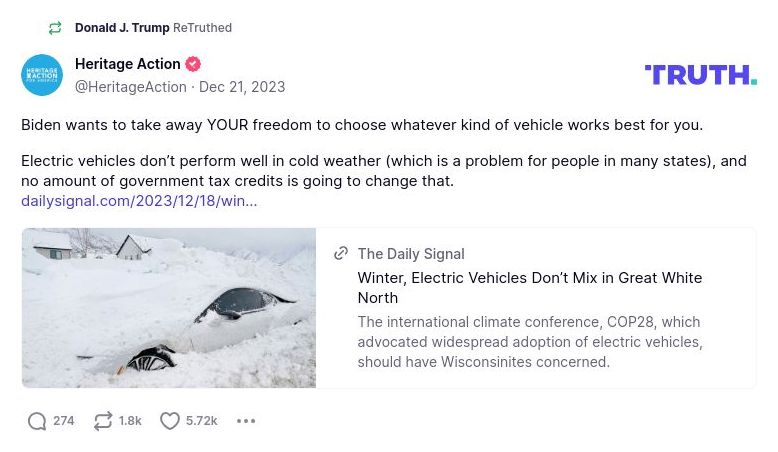Click the reply comment bubble icon

point(37,421)
